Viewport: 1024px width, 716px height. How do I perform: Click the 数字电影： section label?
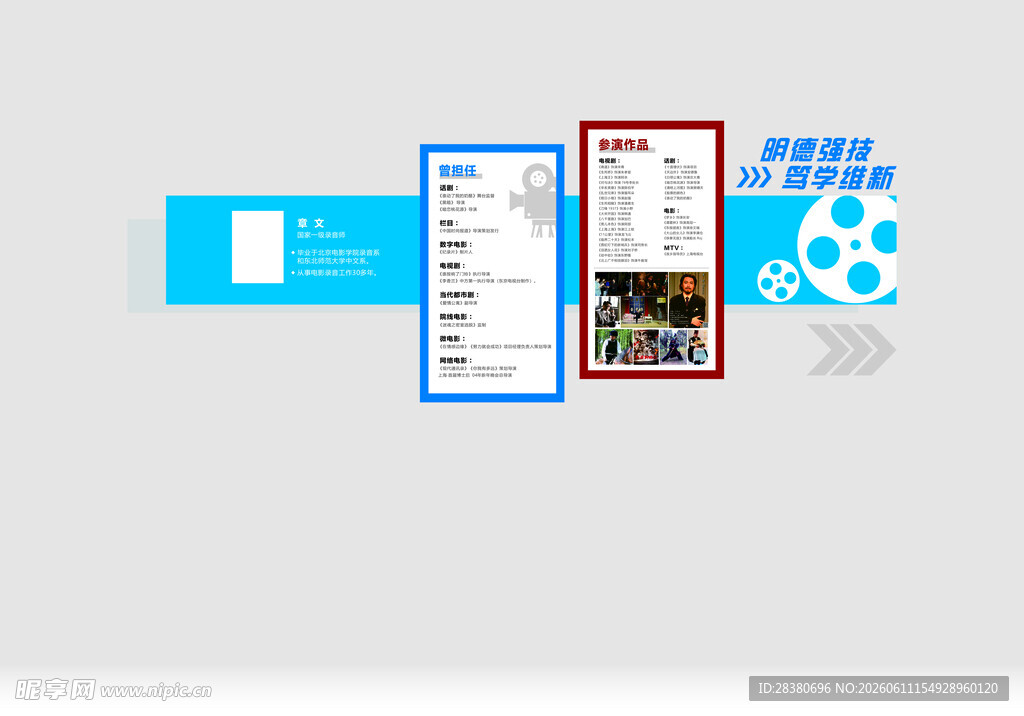(455, 244)
